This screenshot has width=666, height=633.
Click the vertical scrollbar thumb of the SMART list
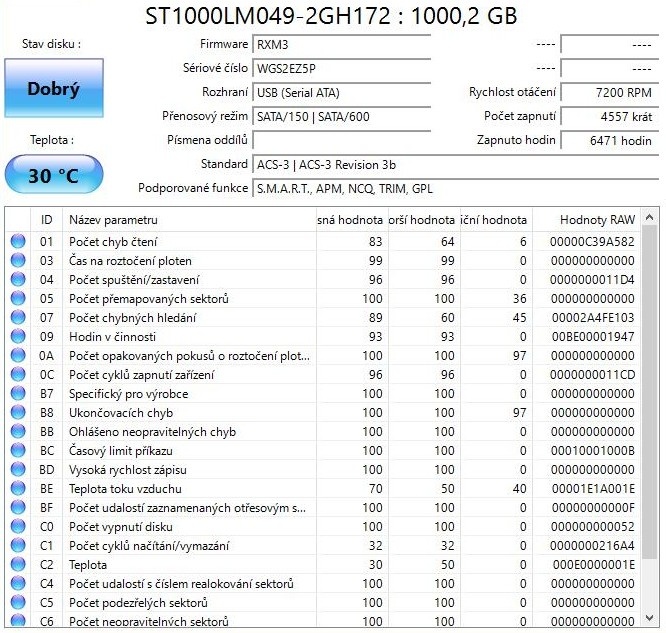649,392
